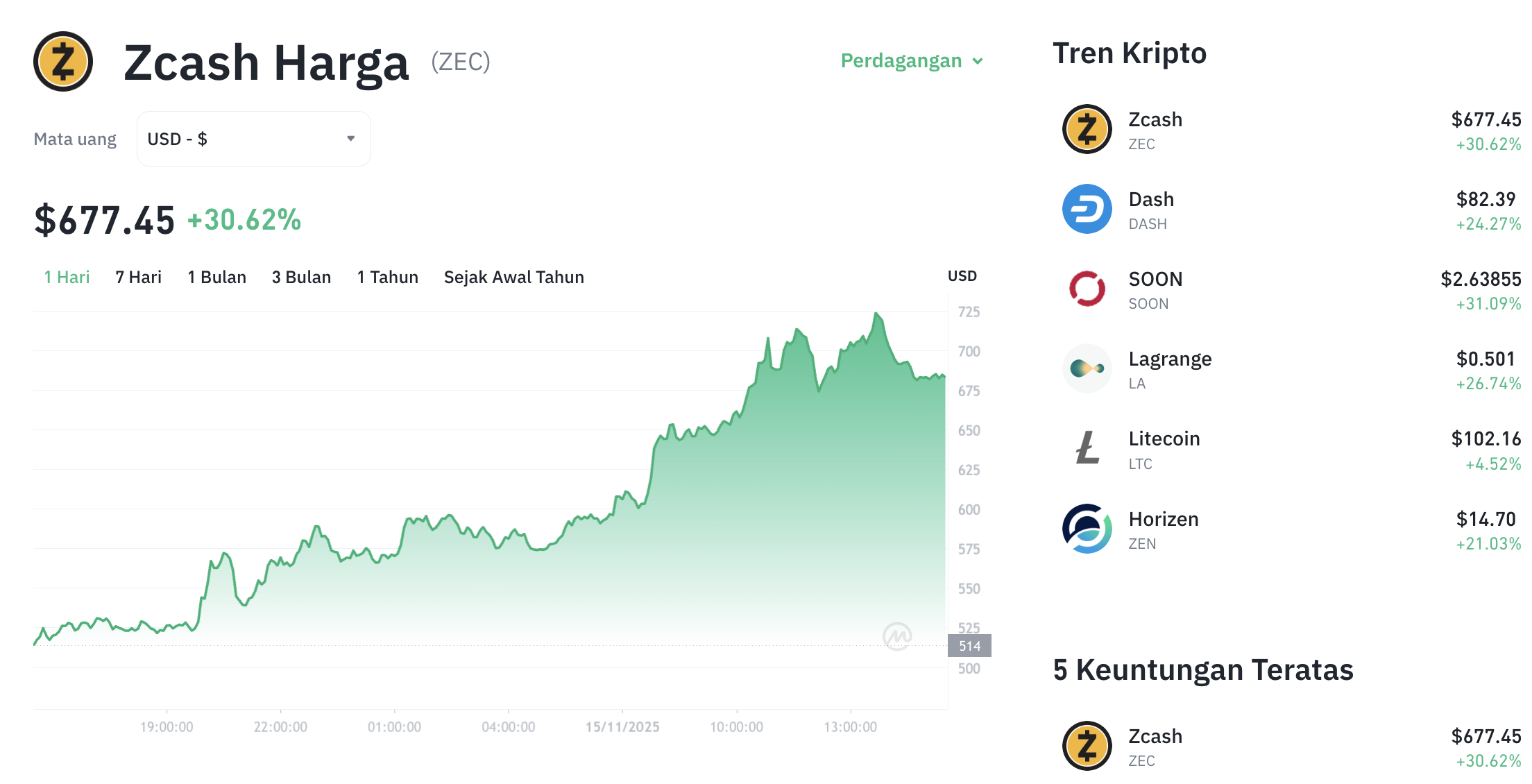
Task: Select the 1 Bulan time range
Action: click(x=216, y=277)
